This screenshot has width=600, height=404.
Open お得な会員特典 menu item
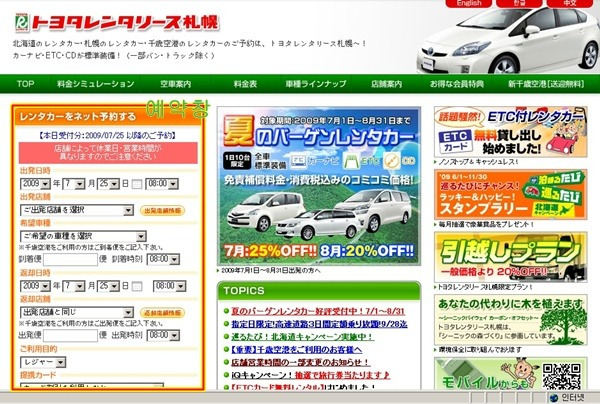click(x=457, y=84)
